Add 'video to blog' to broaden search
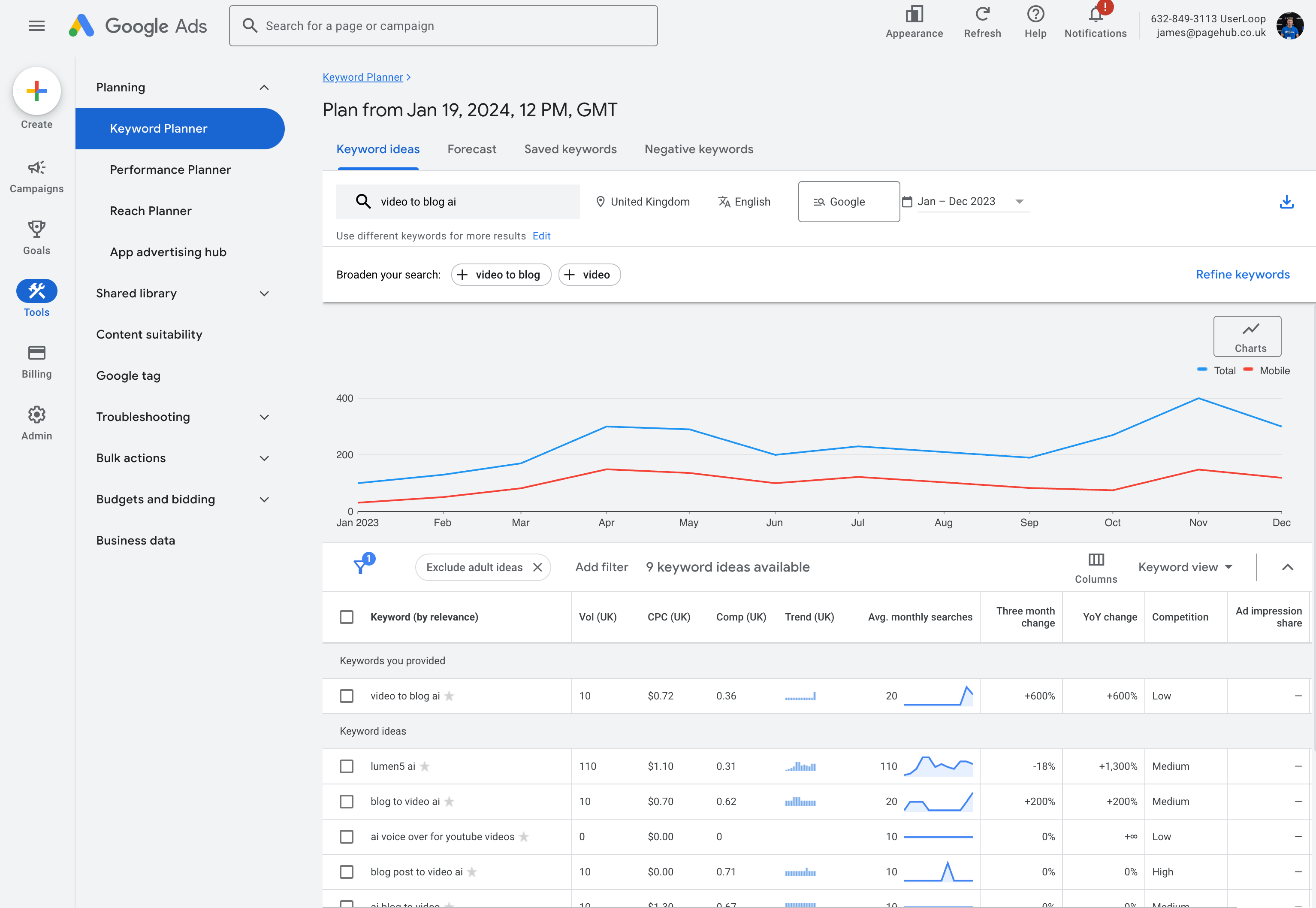This screenshot has height=908, width=1316. pos(501,275)
